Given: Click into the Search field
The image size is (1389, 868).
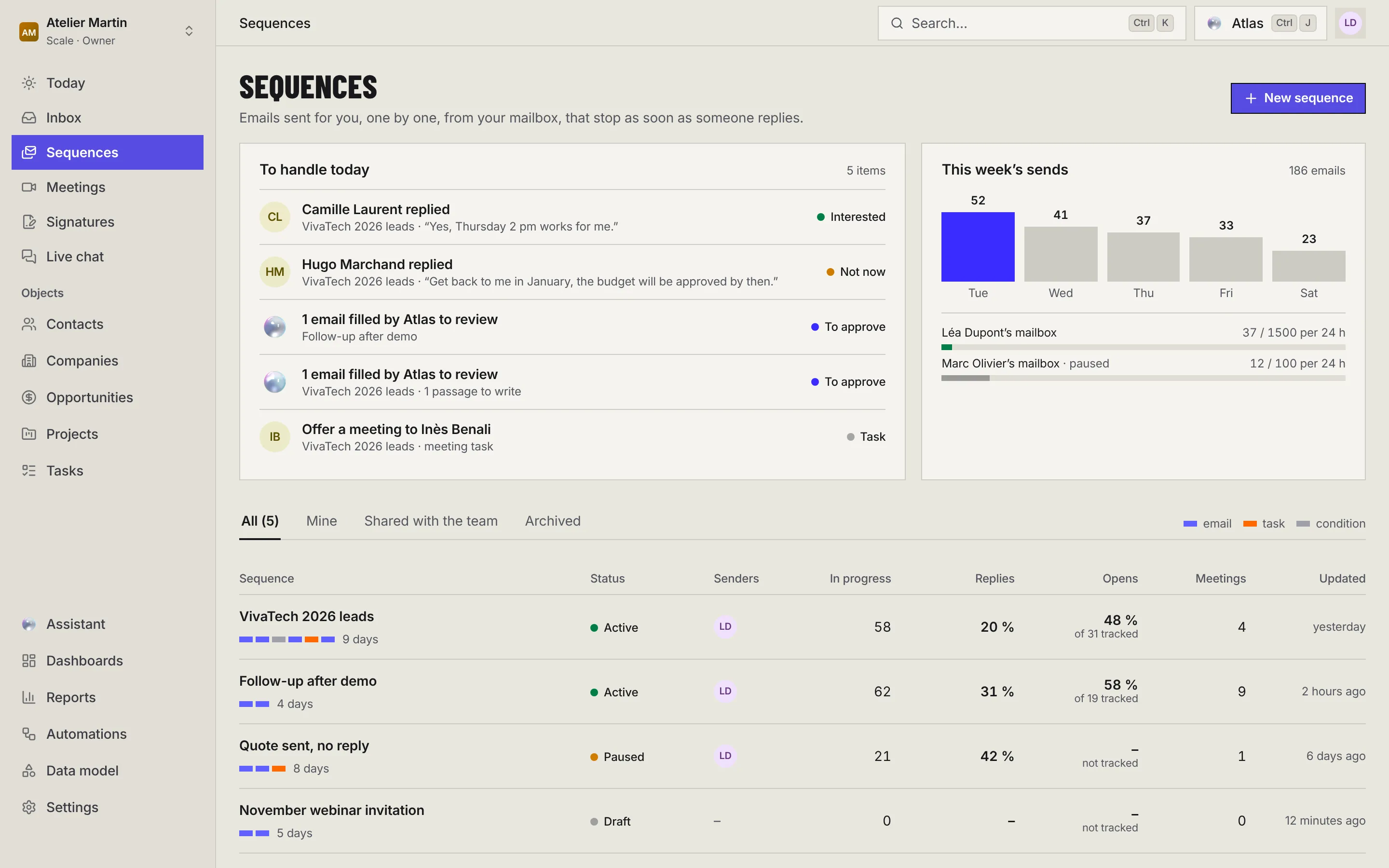Looking at the screenshot, I should [1032, 24].
